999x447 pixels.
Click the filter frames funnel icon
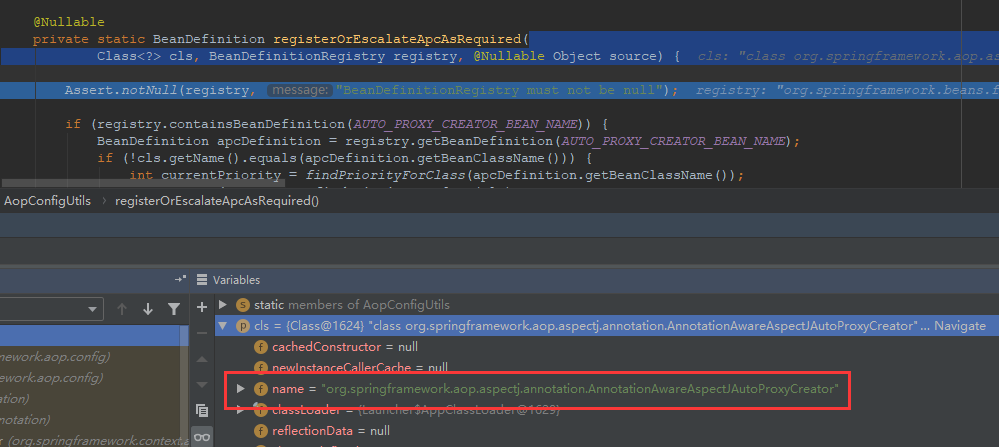174,309
